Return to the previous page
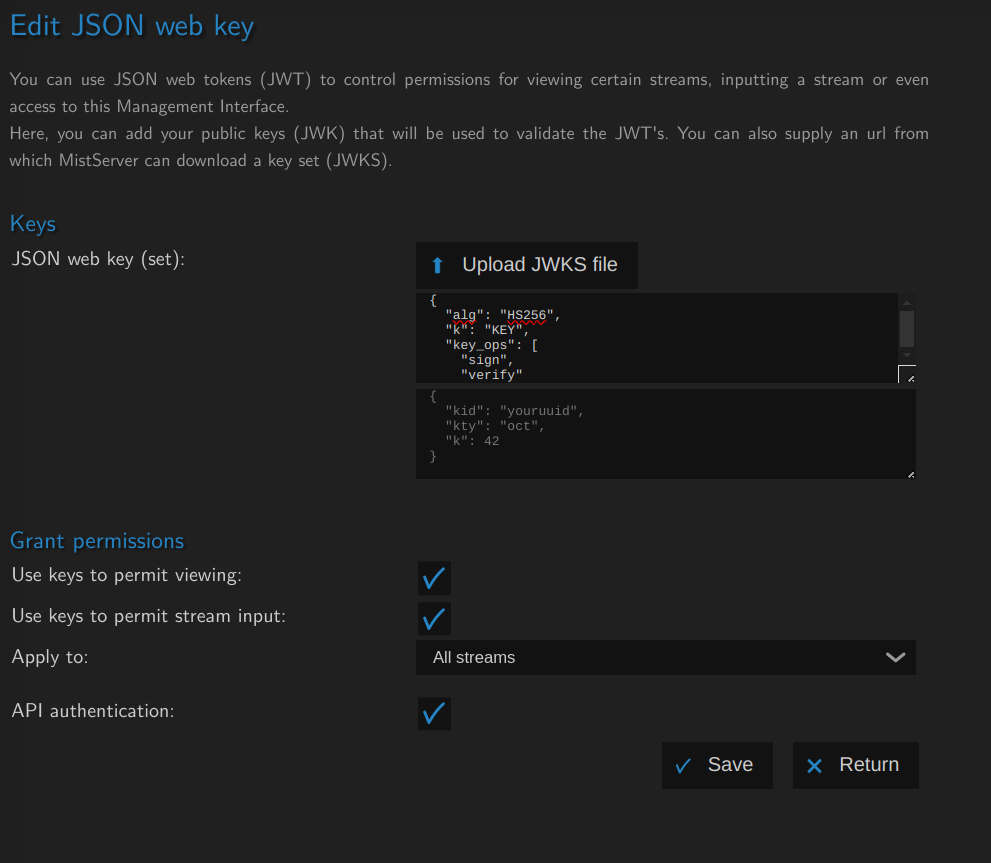The image size is (991, 863). 855,765
